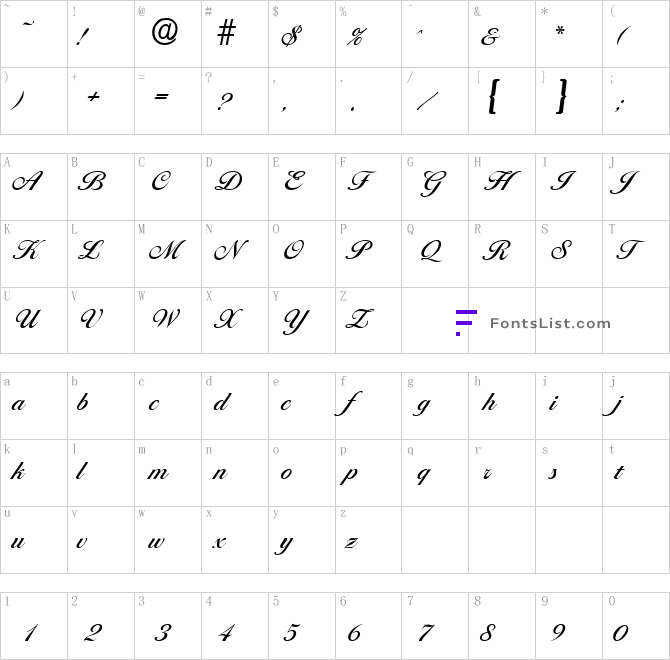Open the FontsList.com text link

pyautogui.click(x=550, y=323)
